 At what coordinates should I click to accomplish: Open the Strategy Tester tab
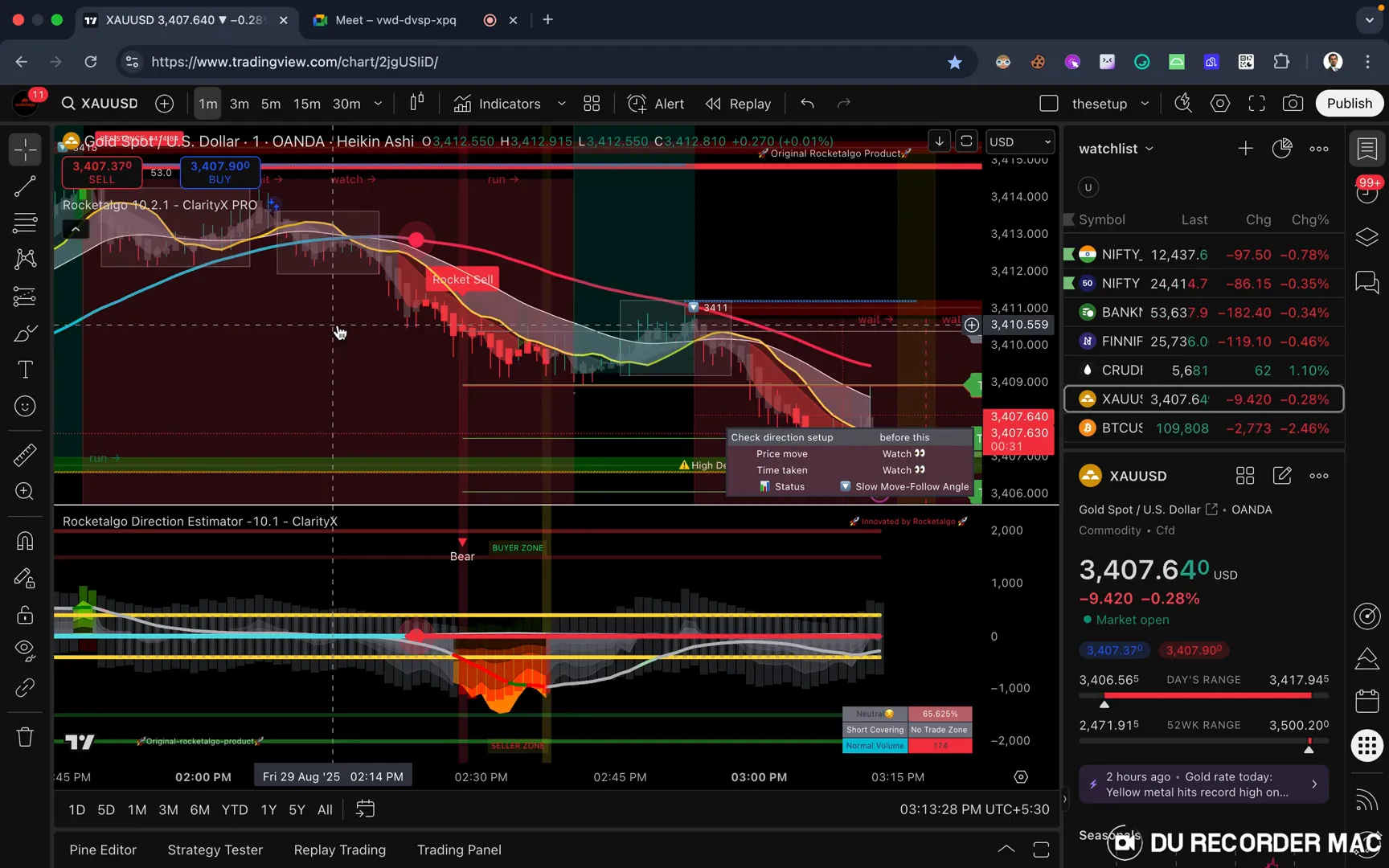pyautogui.click(x=215, y=850)
